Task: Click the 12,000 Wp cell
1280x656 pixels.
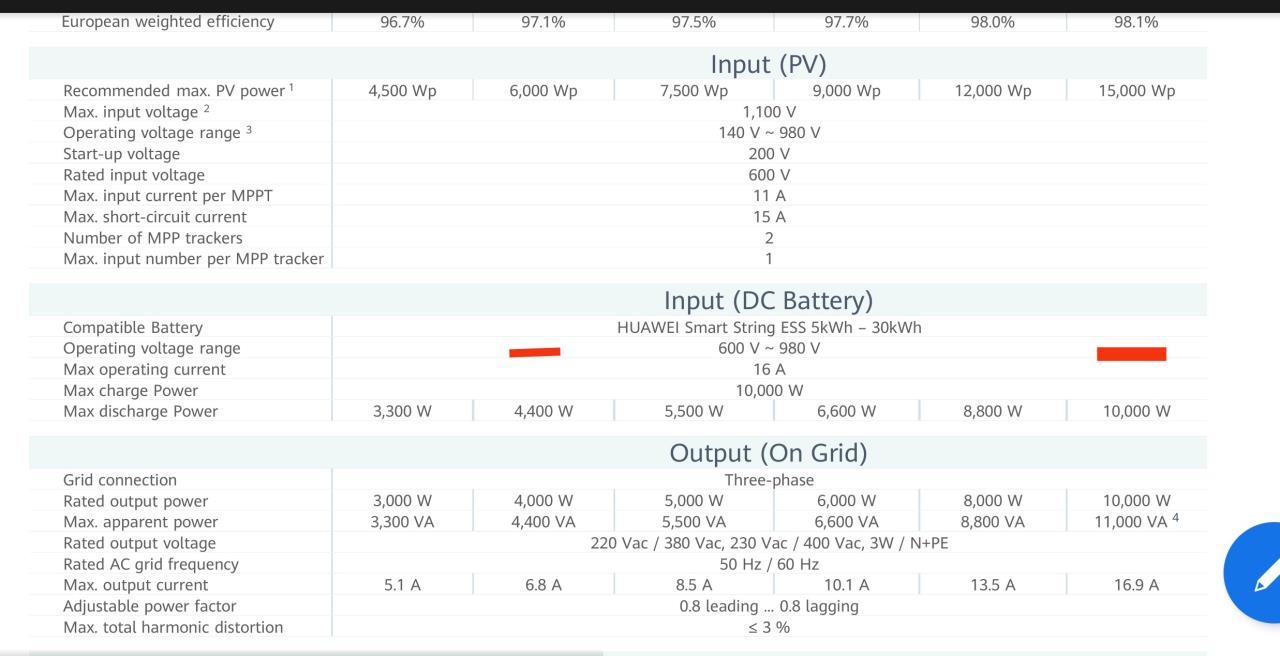Action: pyautogui.click(x=992, y=90)
